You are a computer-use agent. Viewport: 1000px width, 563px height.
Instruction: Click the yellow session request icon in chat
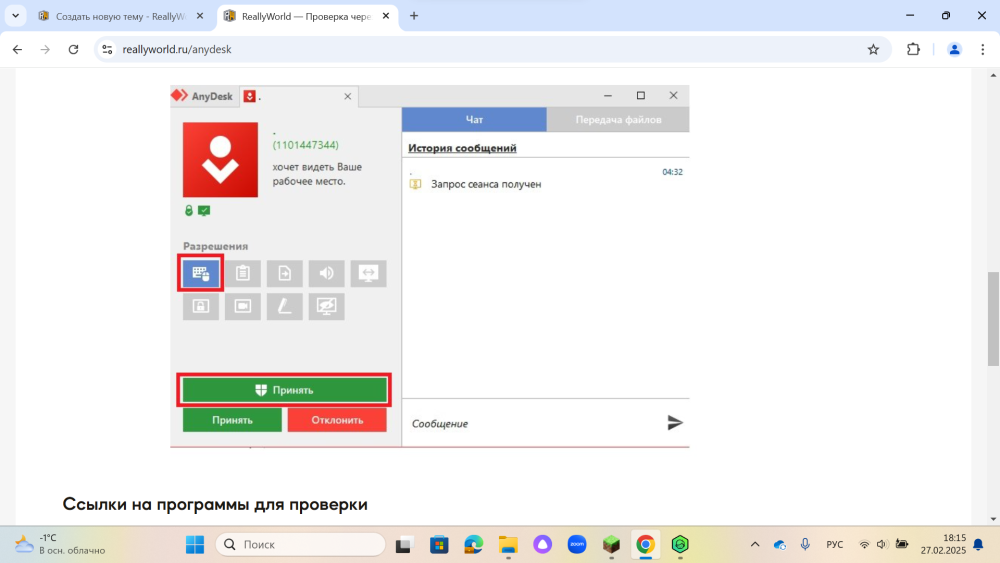415,184
